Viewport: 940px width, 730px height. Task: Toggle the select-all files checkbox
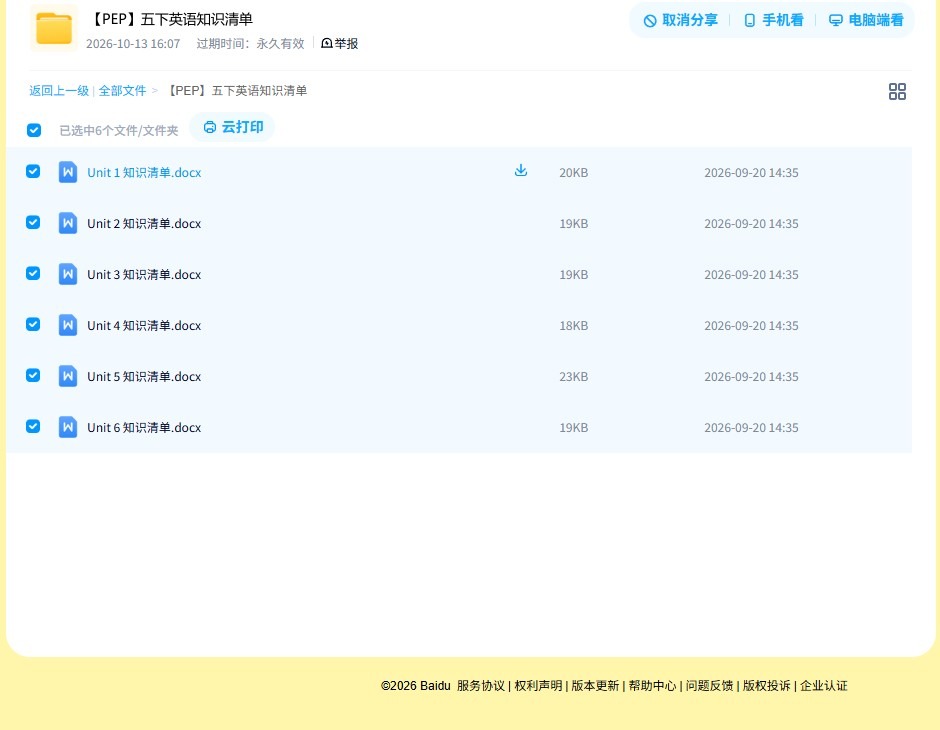(34, 130)
